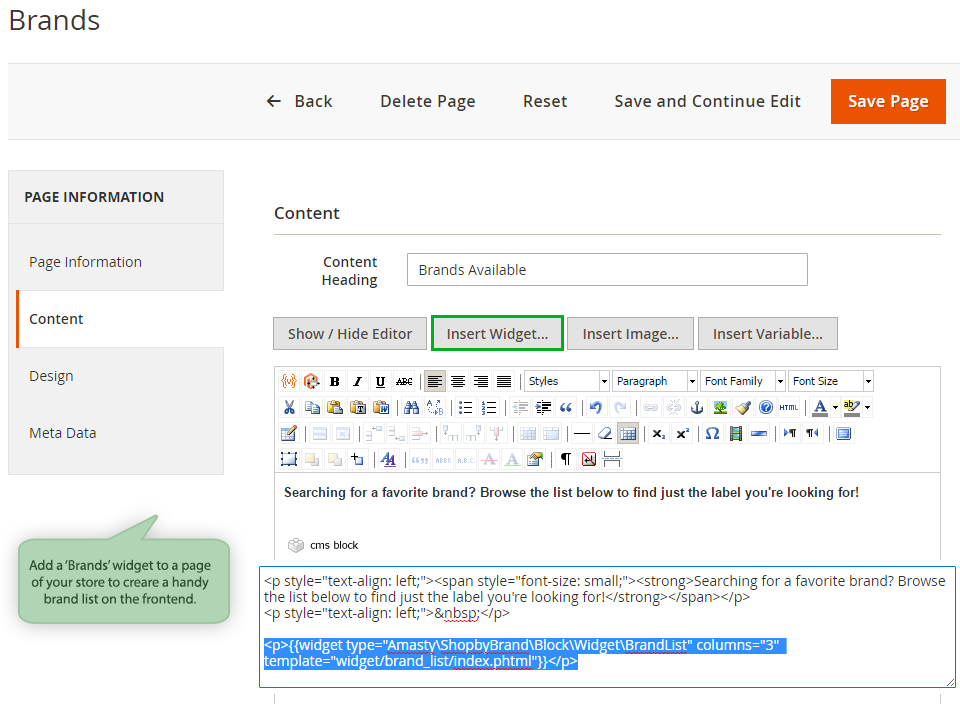960x704 pixels.
Task: Click the Subscript icon
Action: 659,433
